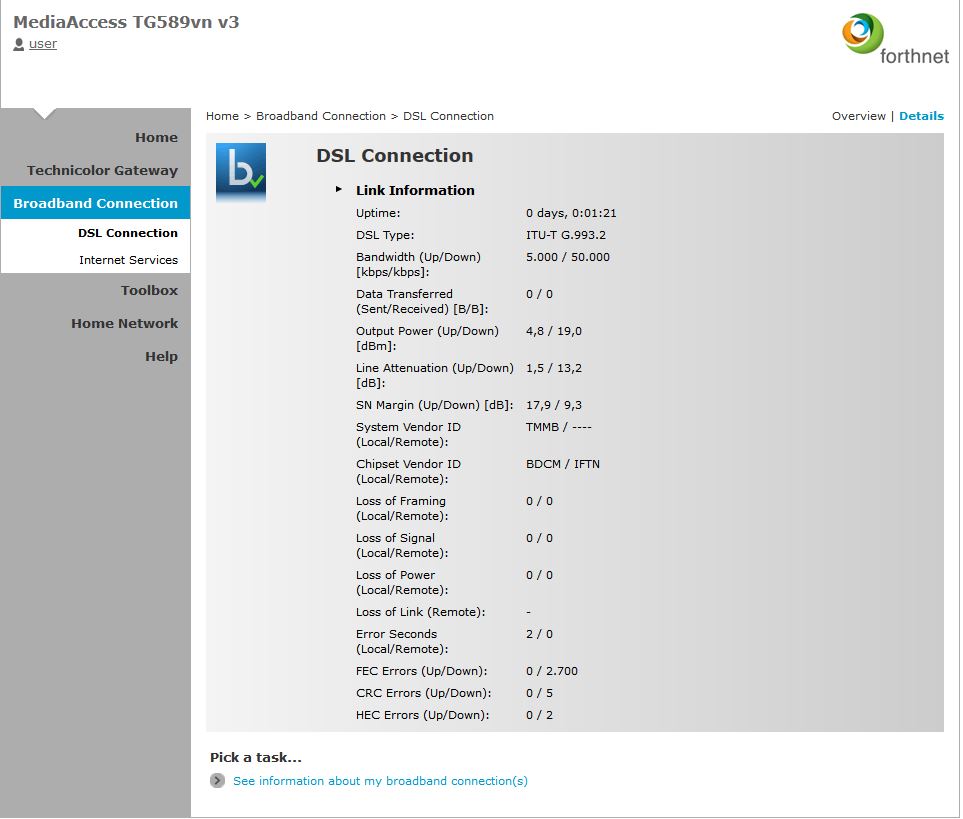
Task: Go to Broadband Connection in the breadcrumb
Action: (x=321, y=116)
